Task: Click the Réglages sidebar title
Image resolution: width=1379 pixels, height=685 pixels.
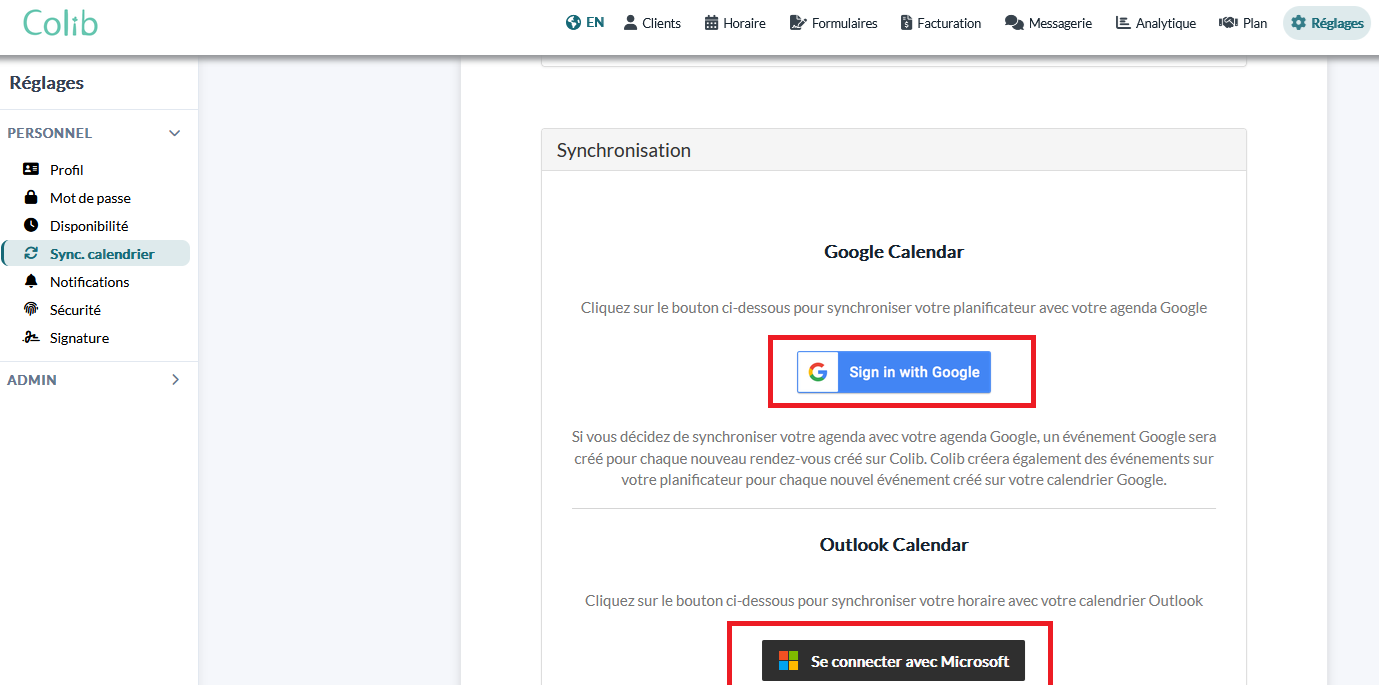Action: coord(47,83)
